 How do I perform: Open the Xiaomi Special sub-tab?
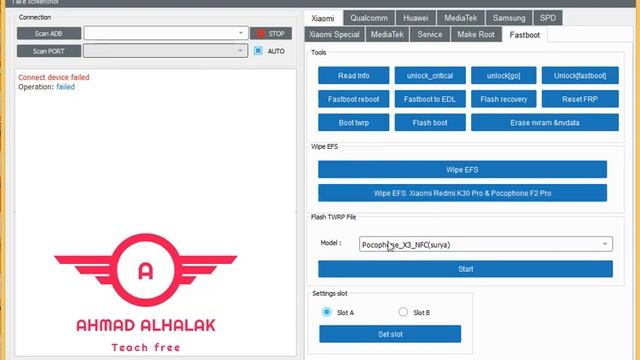(334, 35)
